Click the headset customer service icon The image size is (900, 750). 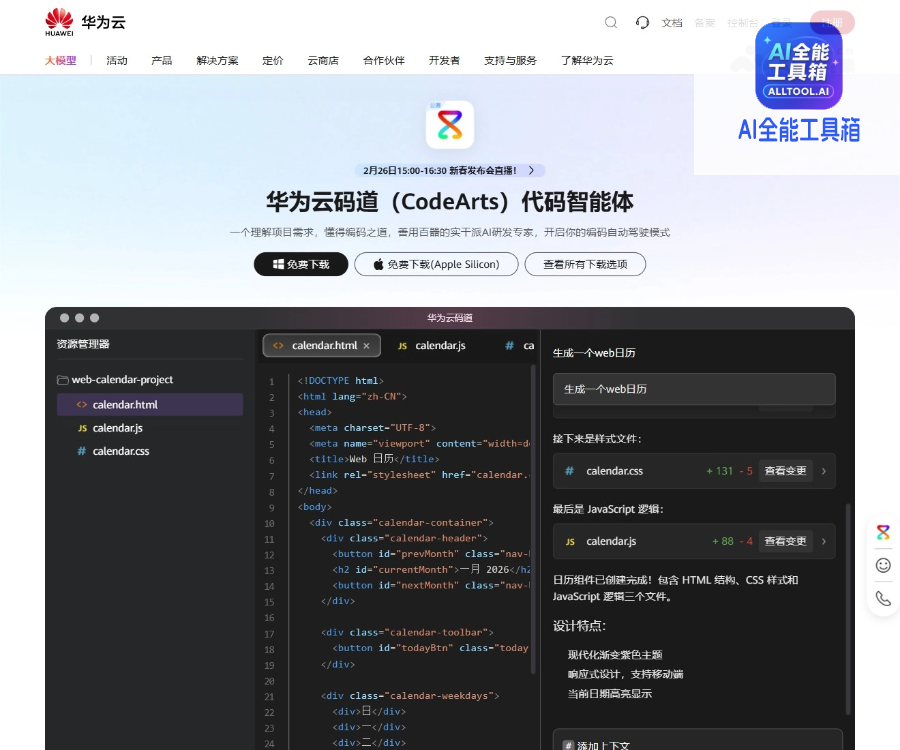click(642, 22)
